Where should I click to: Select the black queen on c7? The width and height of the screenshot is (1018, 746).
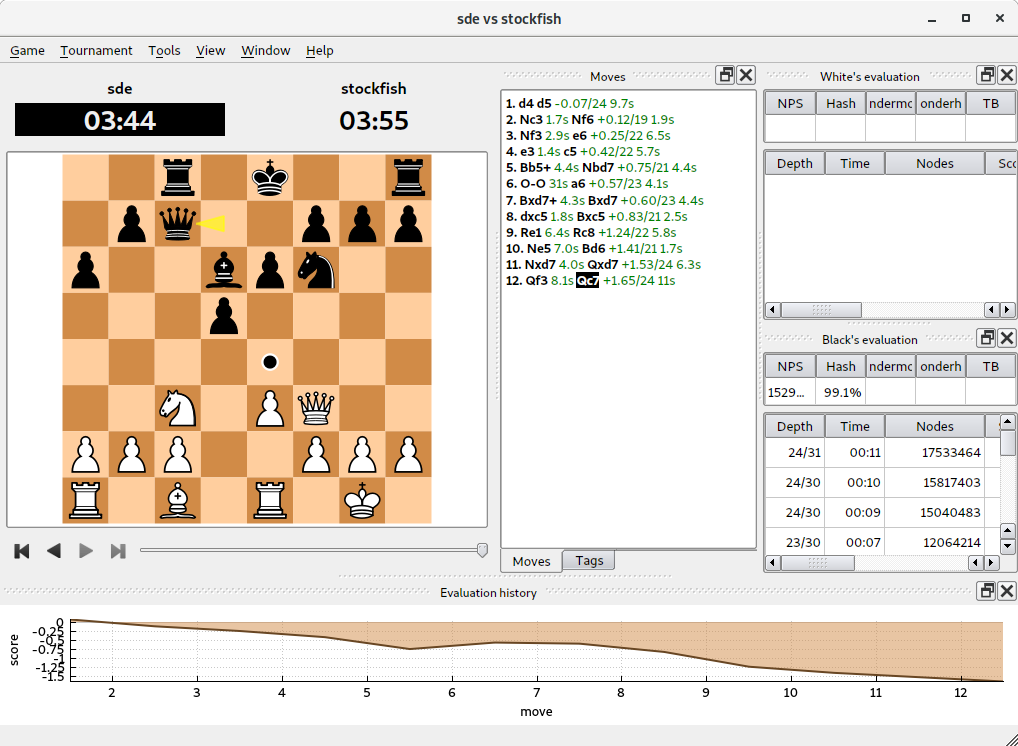(178, 224)
